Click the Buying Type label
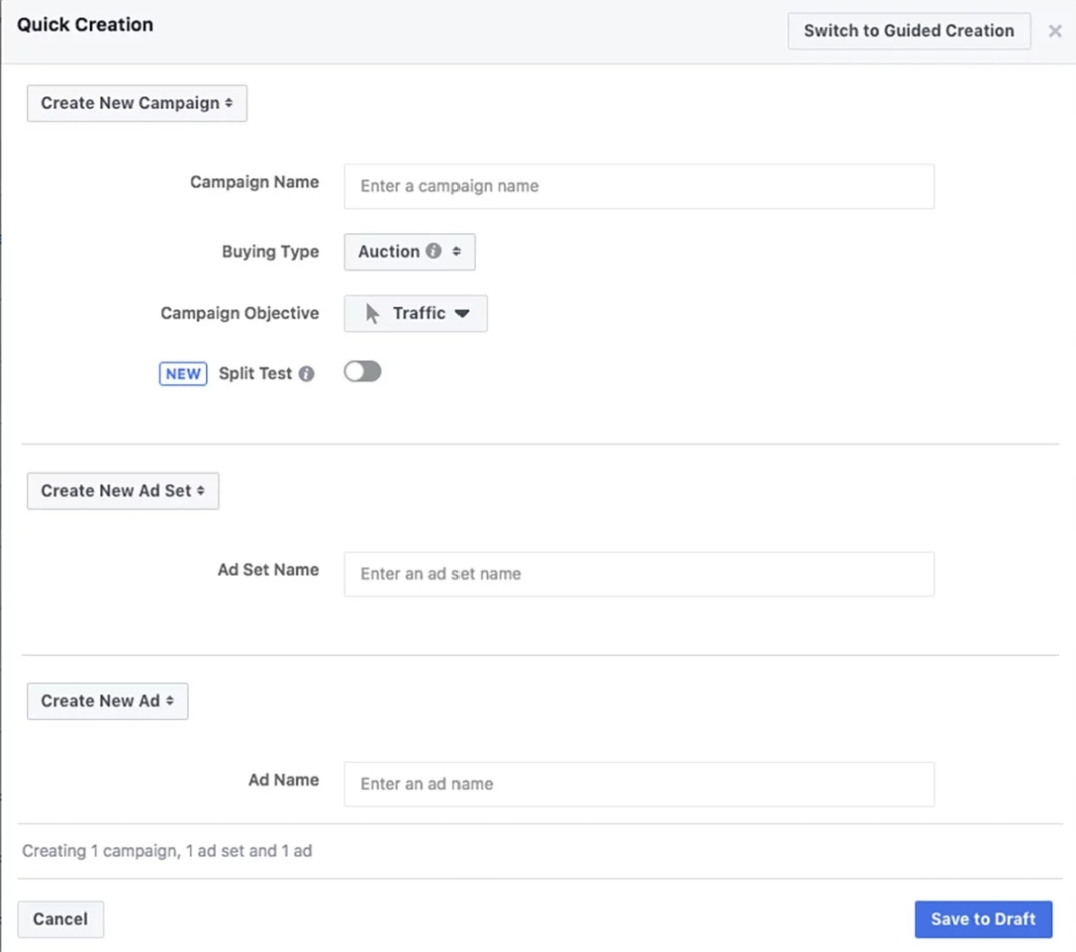Screen dimensions: 1076x952 point(270,252)
